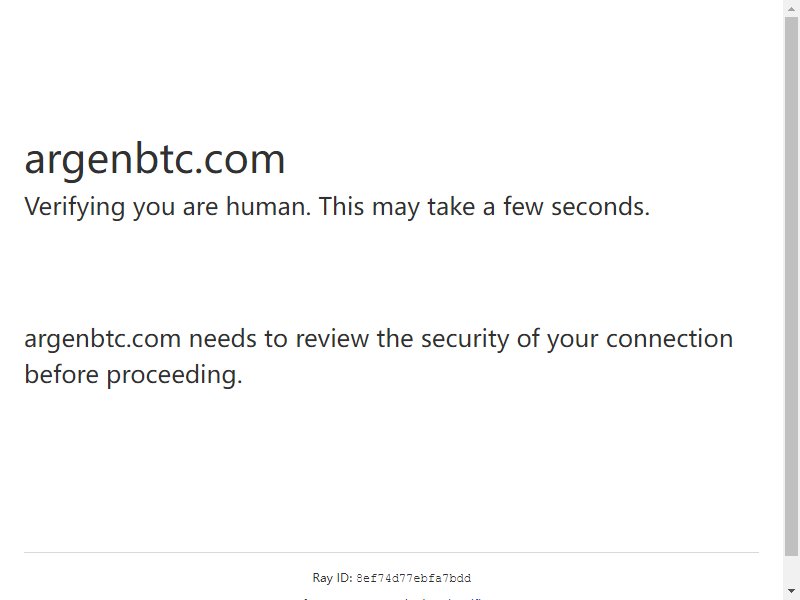Screen dimensions: 800x600
Task: Click the scrollbar track below the thumb
Action: tap(791, 569)
